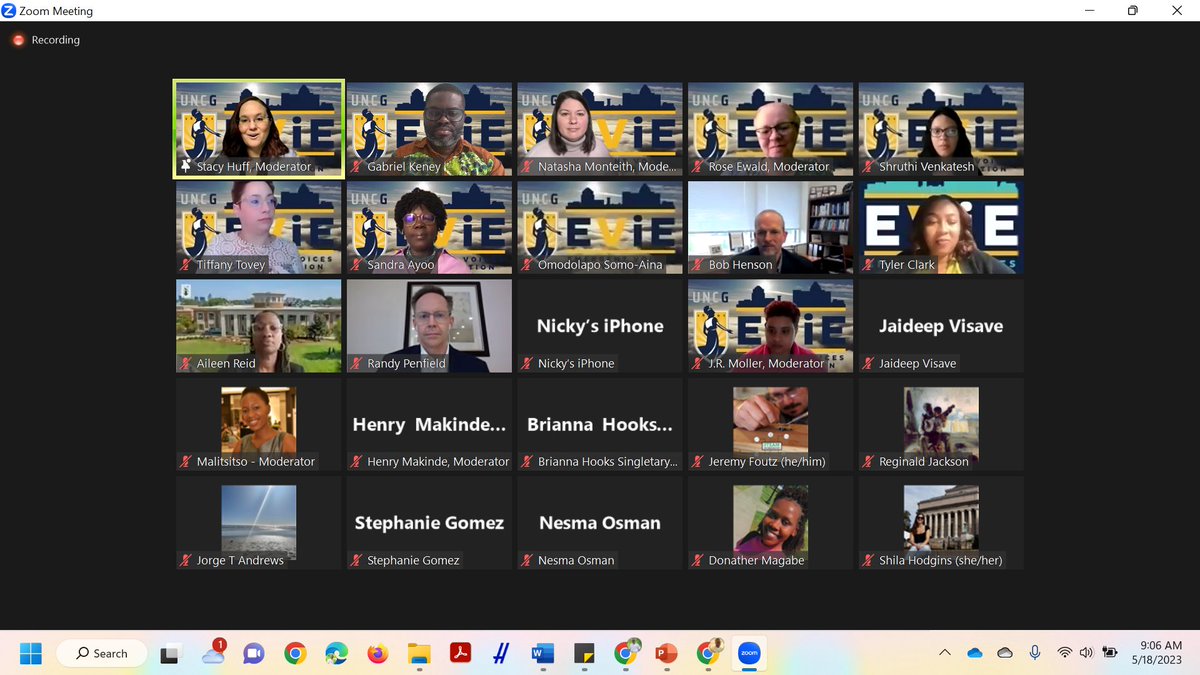Click Nesma Osman participant tile
Viewport: 1200px width, 675px height.
tap(600, 523)
